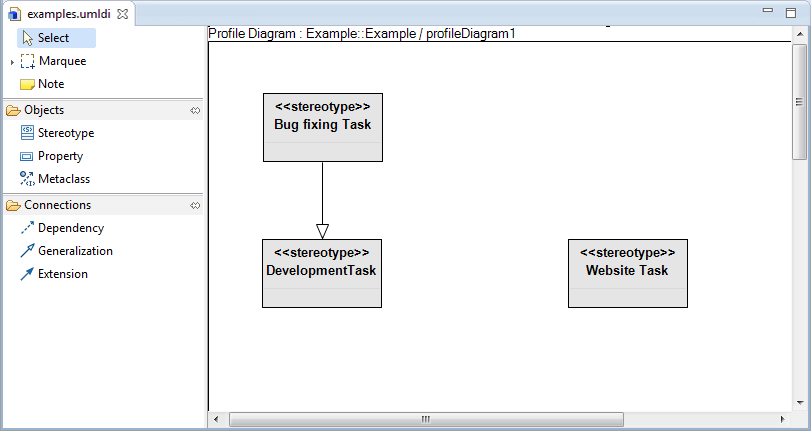The width and height of the screenshot is (811, 431).
Task: Click the DevelopmentTask stereotype box
Action: (322, 273)
